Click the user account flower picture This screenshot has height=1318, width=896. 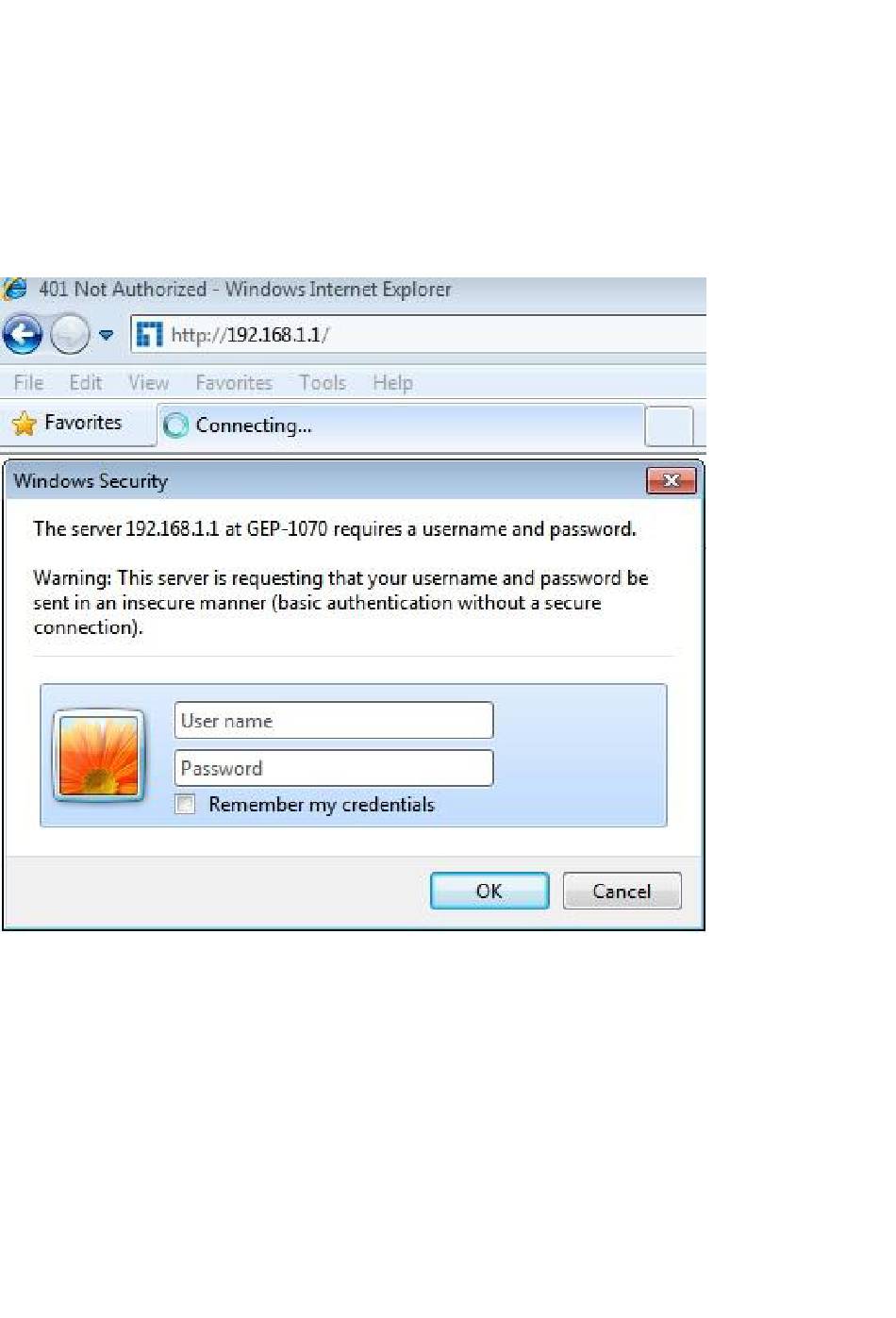coord(99,756)
